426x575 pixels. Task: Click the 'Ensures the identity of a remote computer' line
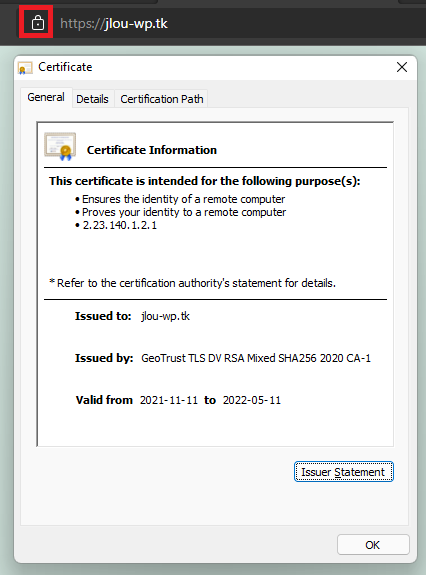click(x=183, y=199)
